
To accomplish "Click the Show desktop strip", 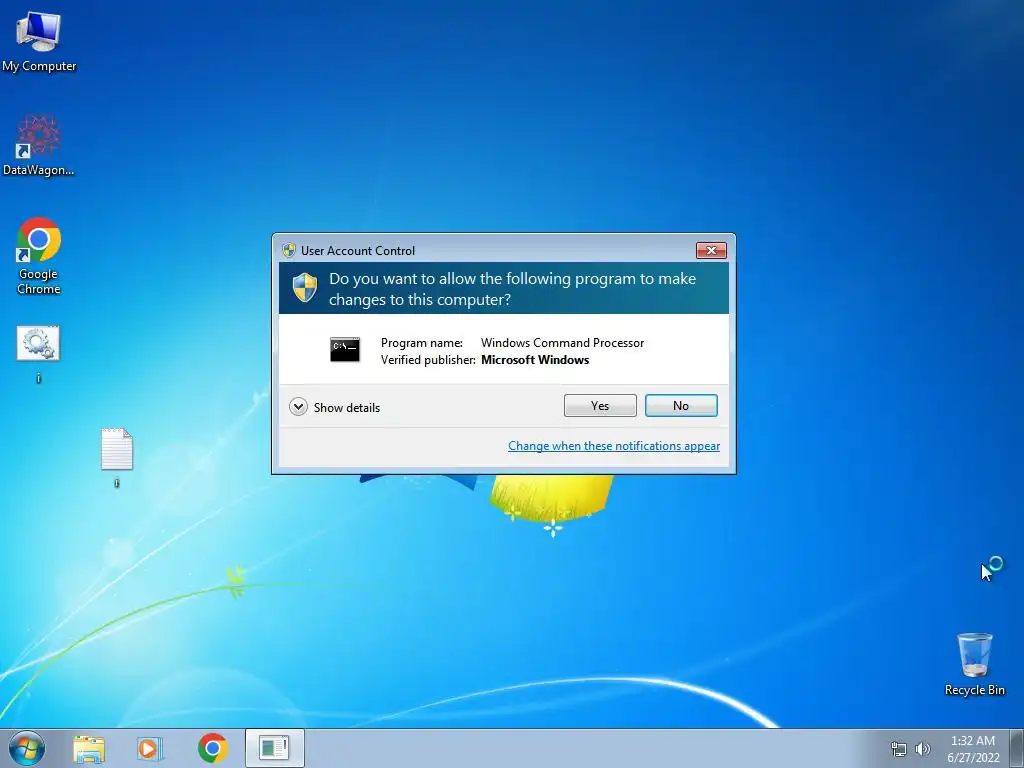I will [1017, 748].
